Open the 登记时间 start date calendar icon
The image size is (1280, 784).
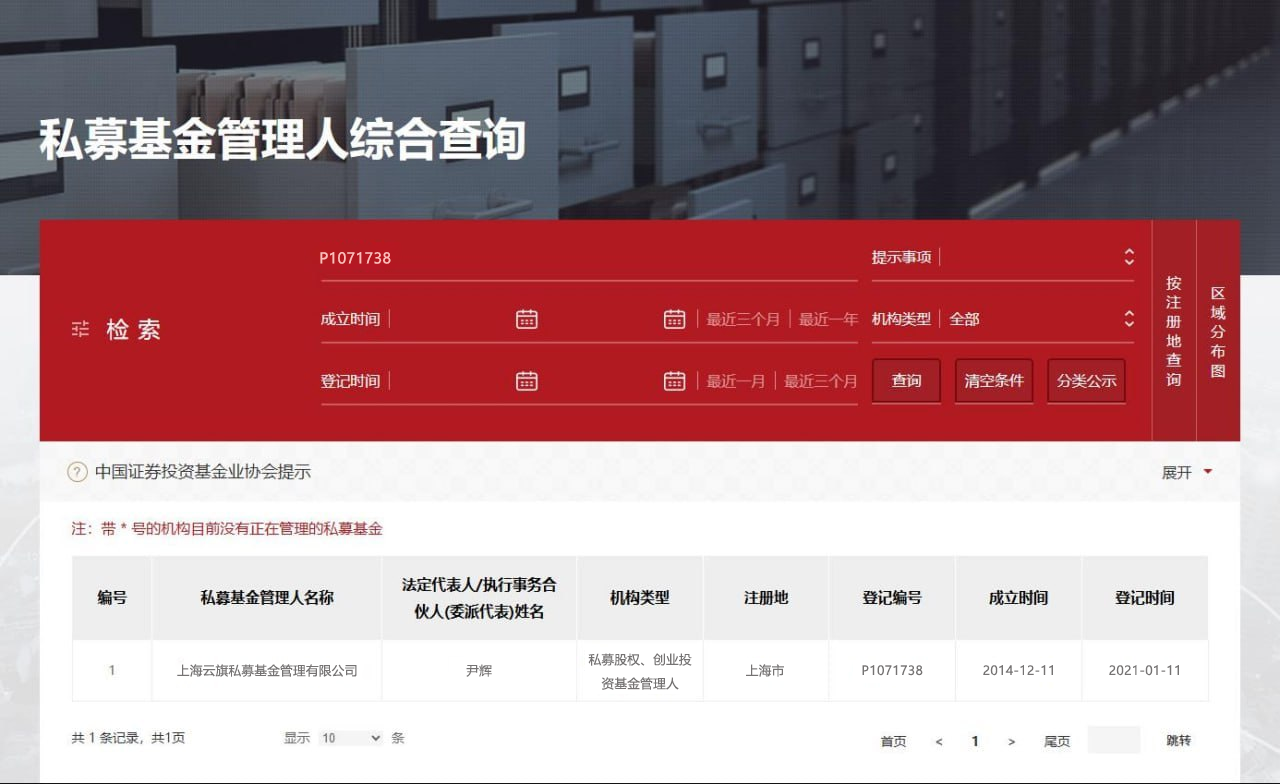[x=527, y=381]
